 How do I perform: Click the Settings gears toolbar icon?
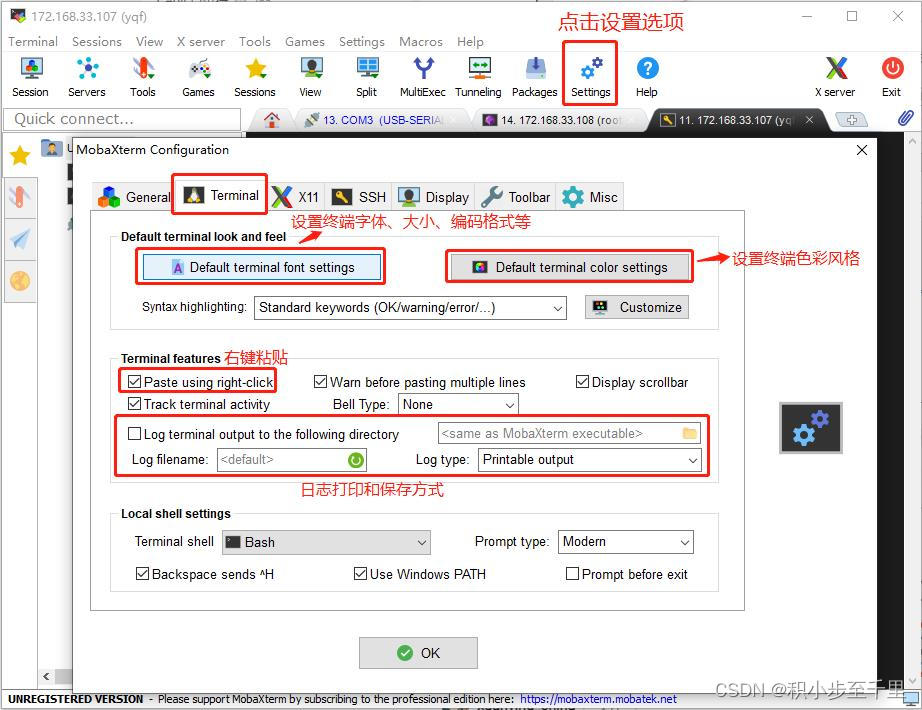(x=591, y=77)
